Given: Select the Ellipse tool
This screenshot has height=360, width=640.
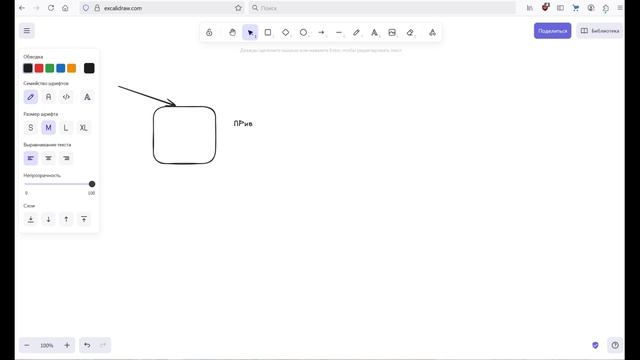Looking at the screenshot, I should coord(303,32).
